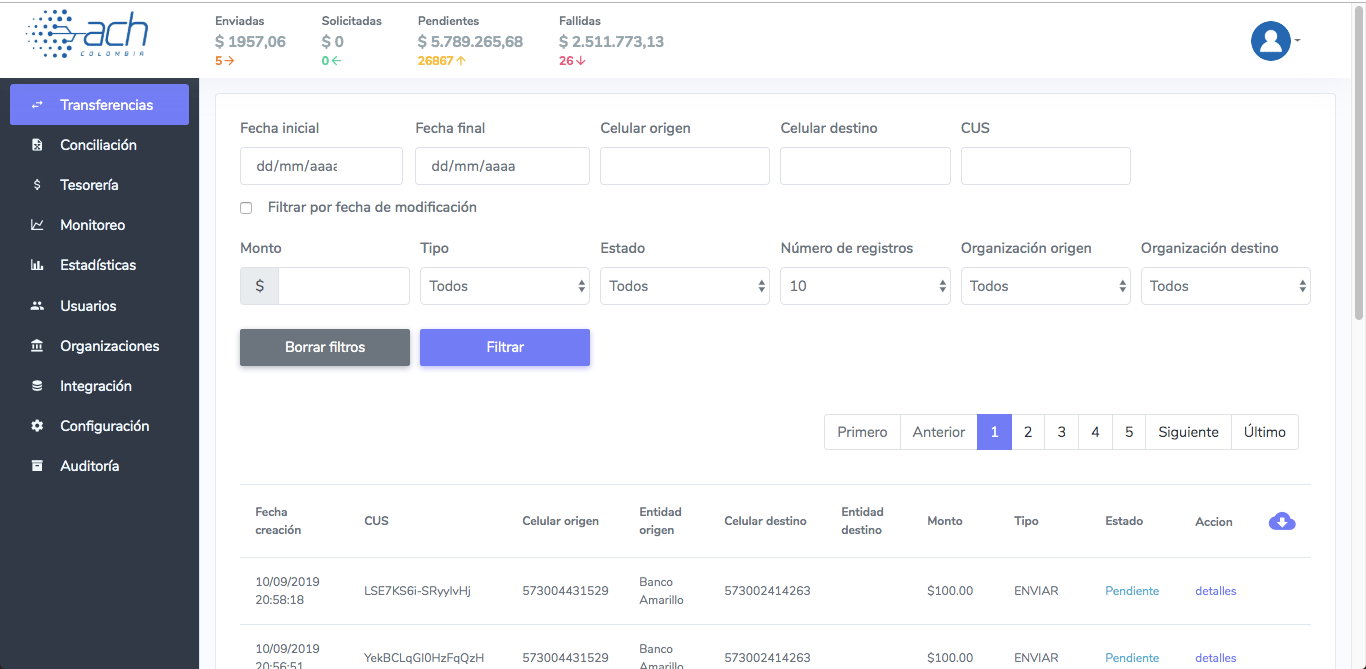The image size is (1366, 669).
Task: Click the Transferencias arrows icon in sidebar
Action: click(37, 105)
